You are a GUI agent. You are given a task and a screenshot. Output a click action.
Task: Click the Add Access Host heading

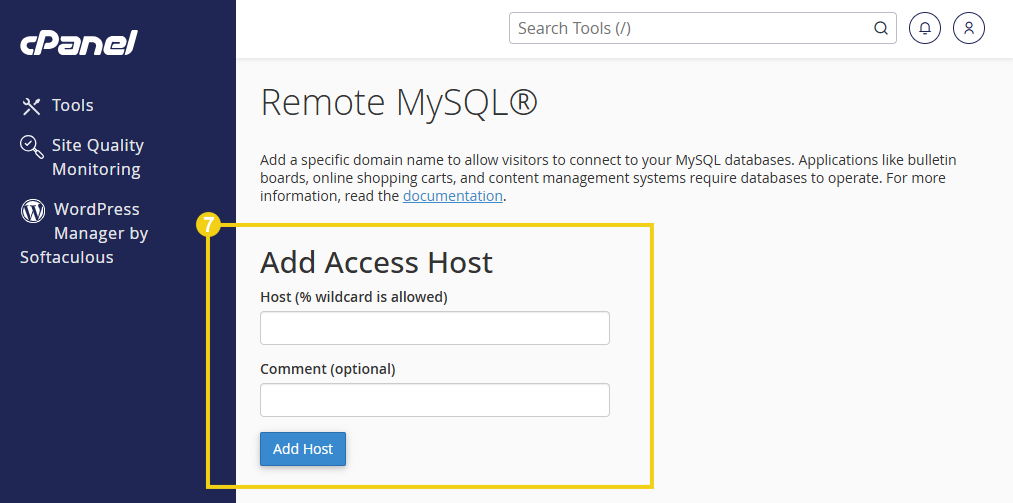coord(376,263)
